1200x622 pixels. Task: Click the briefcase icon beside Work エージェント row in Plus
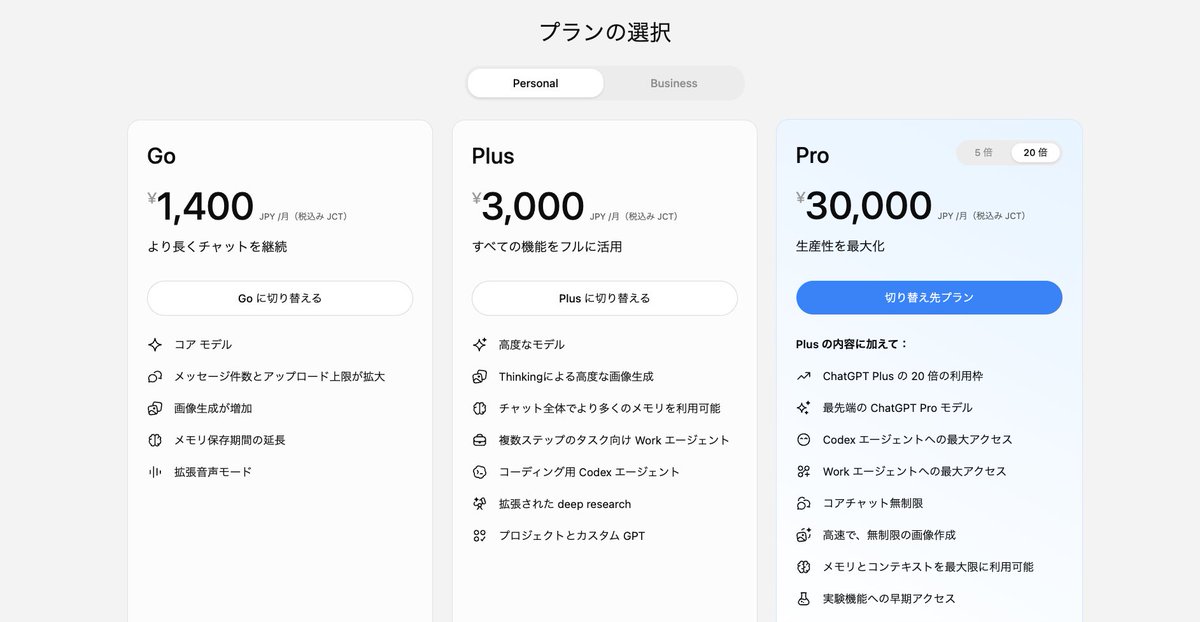tap(480, 440)
